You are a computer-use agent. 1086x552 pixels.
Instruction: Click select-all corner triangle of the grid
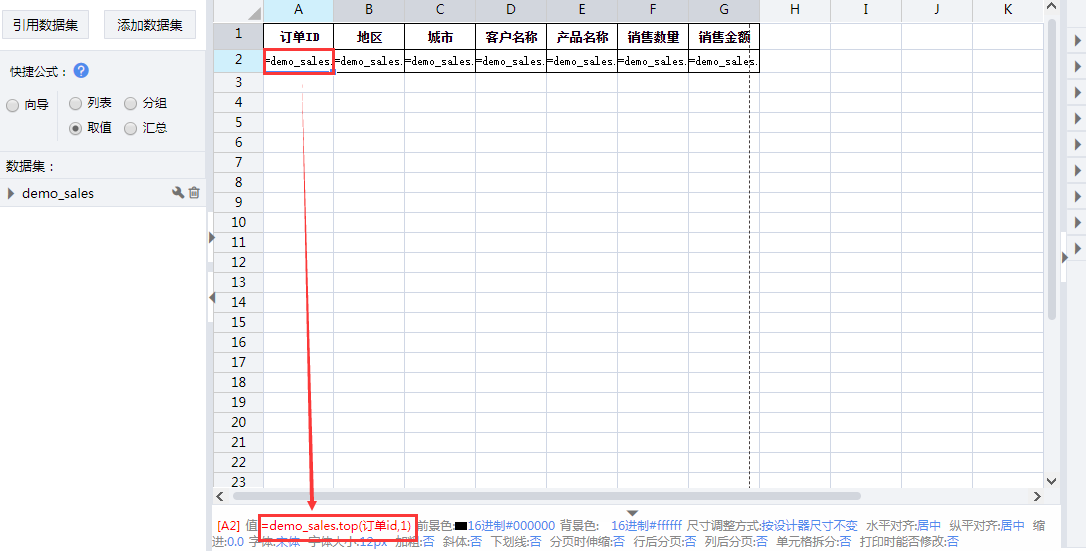[238, 10]
